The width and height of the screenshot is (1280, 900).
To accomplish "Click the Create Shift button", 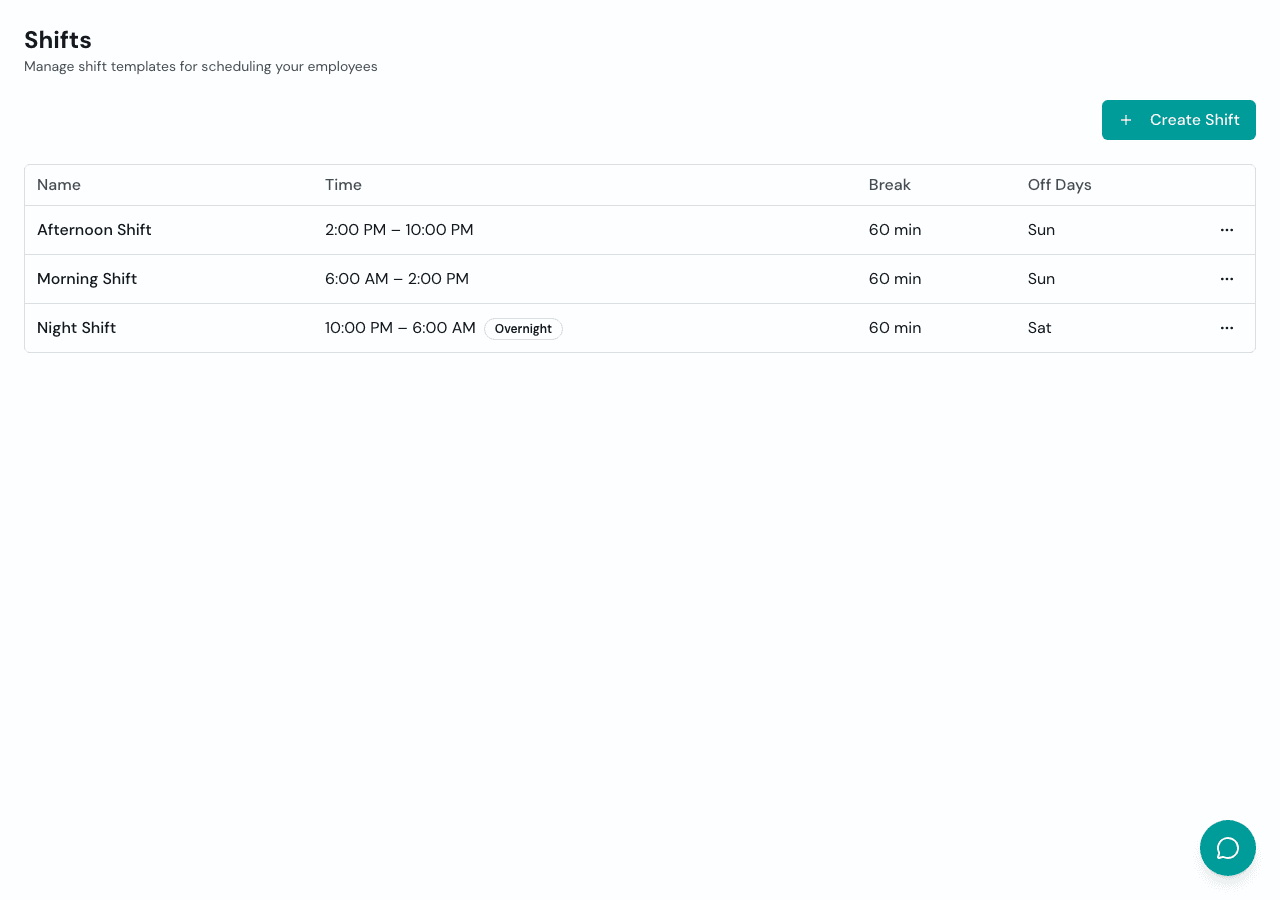I will (1178, 119).
